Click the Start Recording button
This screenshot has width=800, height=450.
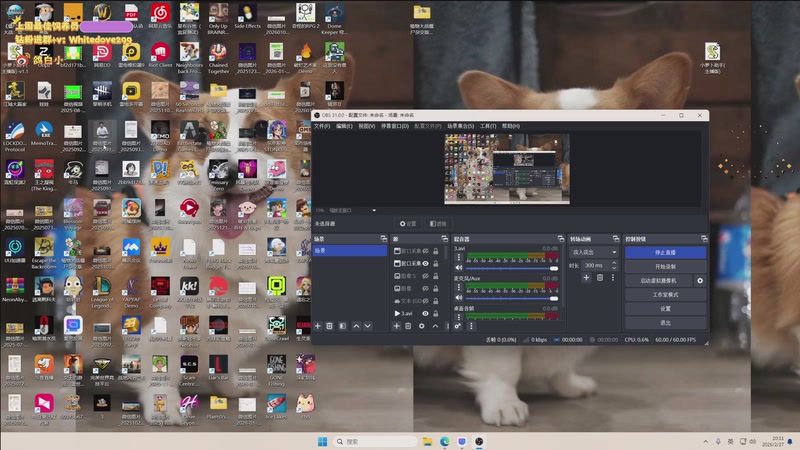click(x=666, y=266)
